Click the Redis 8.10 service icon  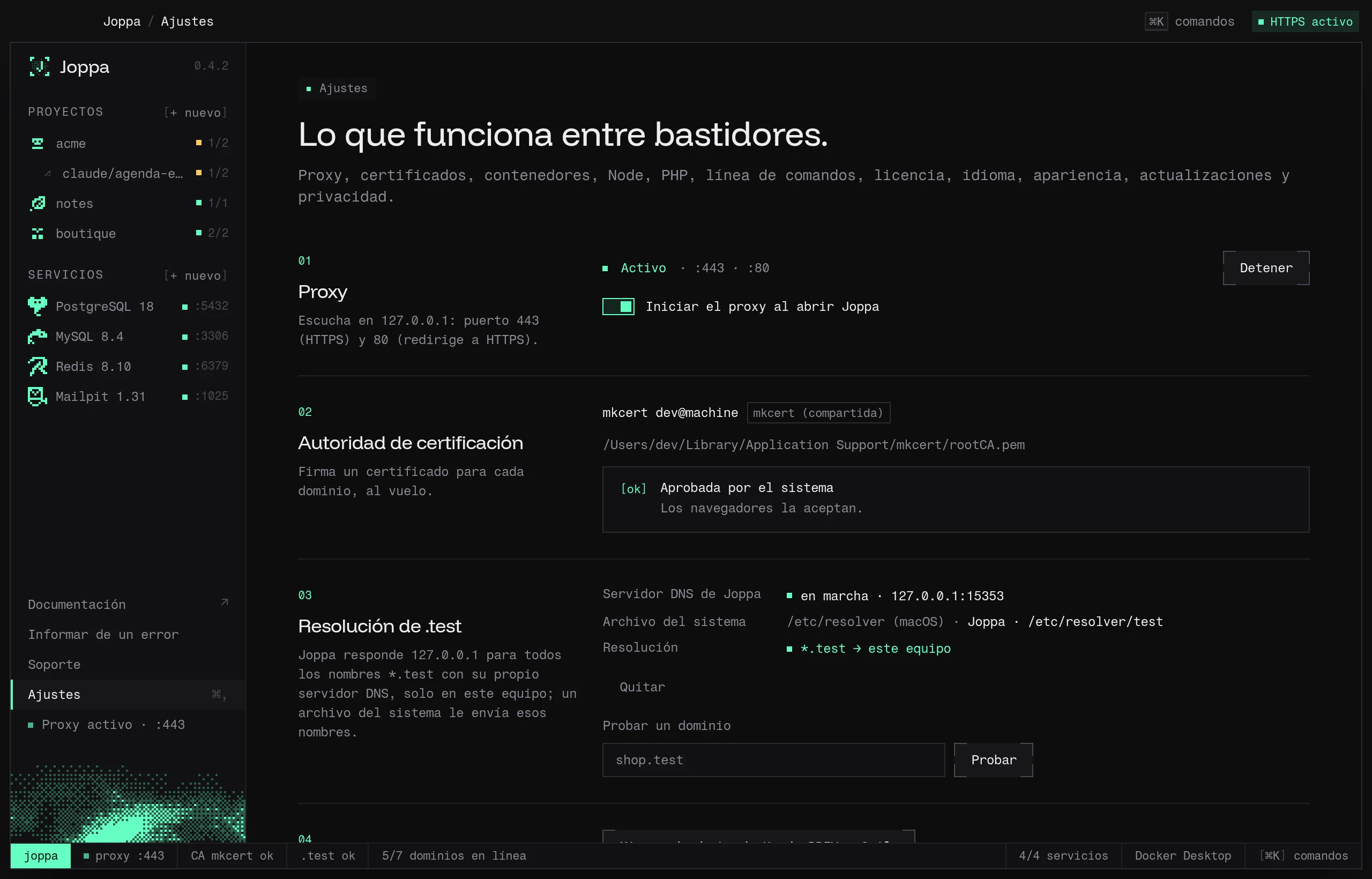38,367
